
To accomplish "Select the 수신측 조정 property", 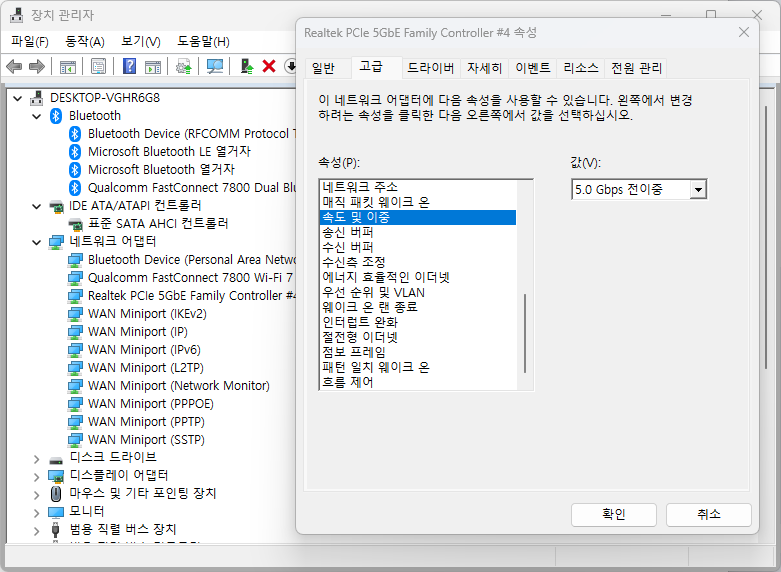I will 417,262.
